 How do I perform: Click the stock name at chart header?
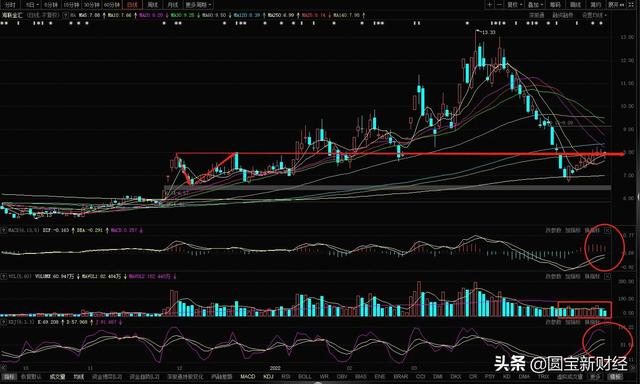pos(12,15)
